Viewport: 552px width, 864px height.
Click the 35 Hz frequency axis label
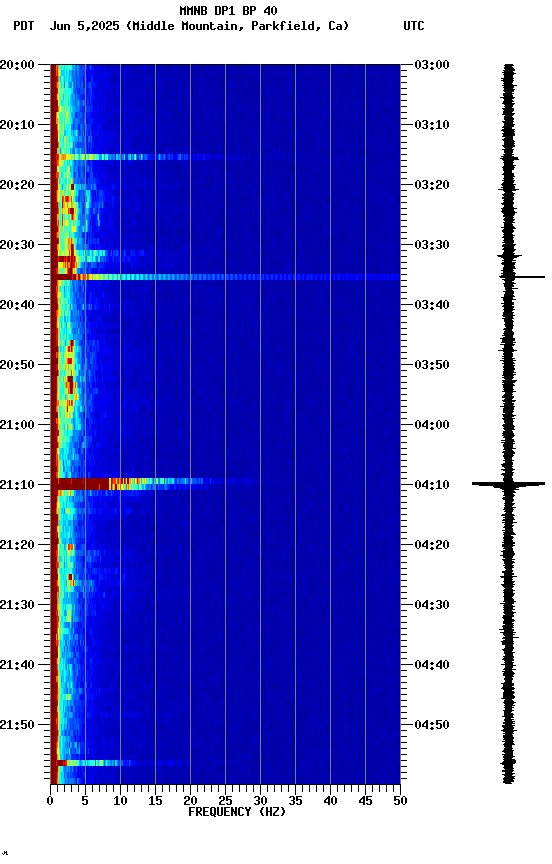point(295,801)
